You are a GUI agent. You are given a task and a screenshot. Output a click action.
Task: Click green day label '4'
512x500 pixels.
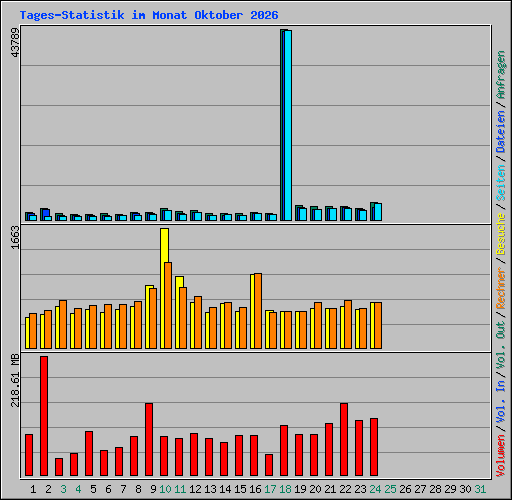pyautogui.click(x=78, y=489)
